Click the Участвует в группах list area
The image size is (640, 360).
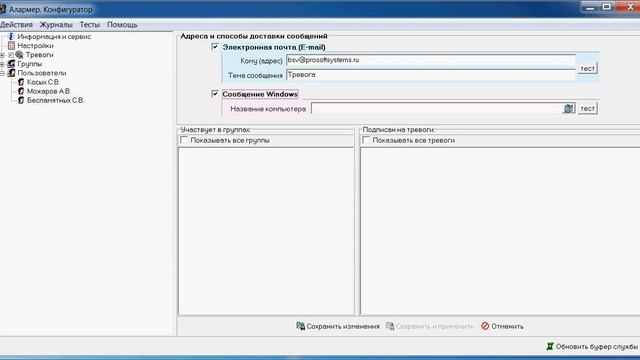266,231
